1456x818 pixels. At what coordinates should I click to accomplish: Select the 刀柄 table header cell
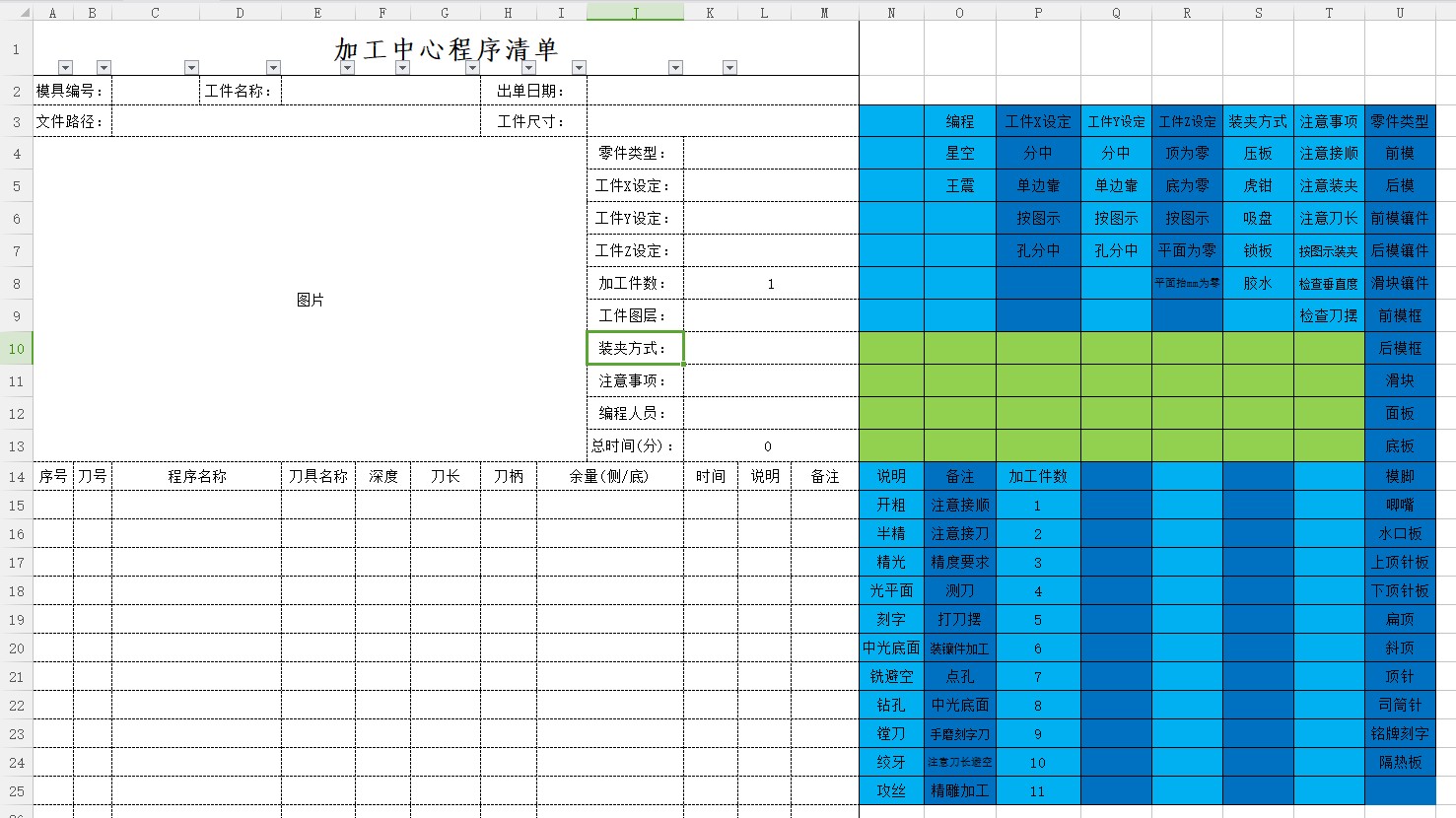(509, 476)
